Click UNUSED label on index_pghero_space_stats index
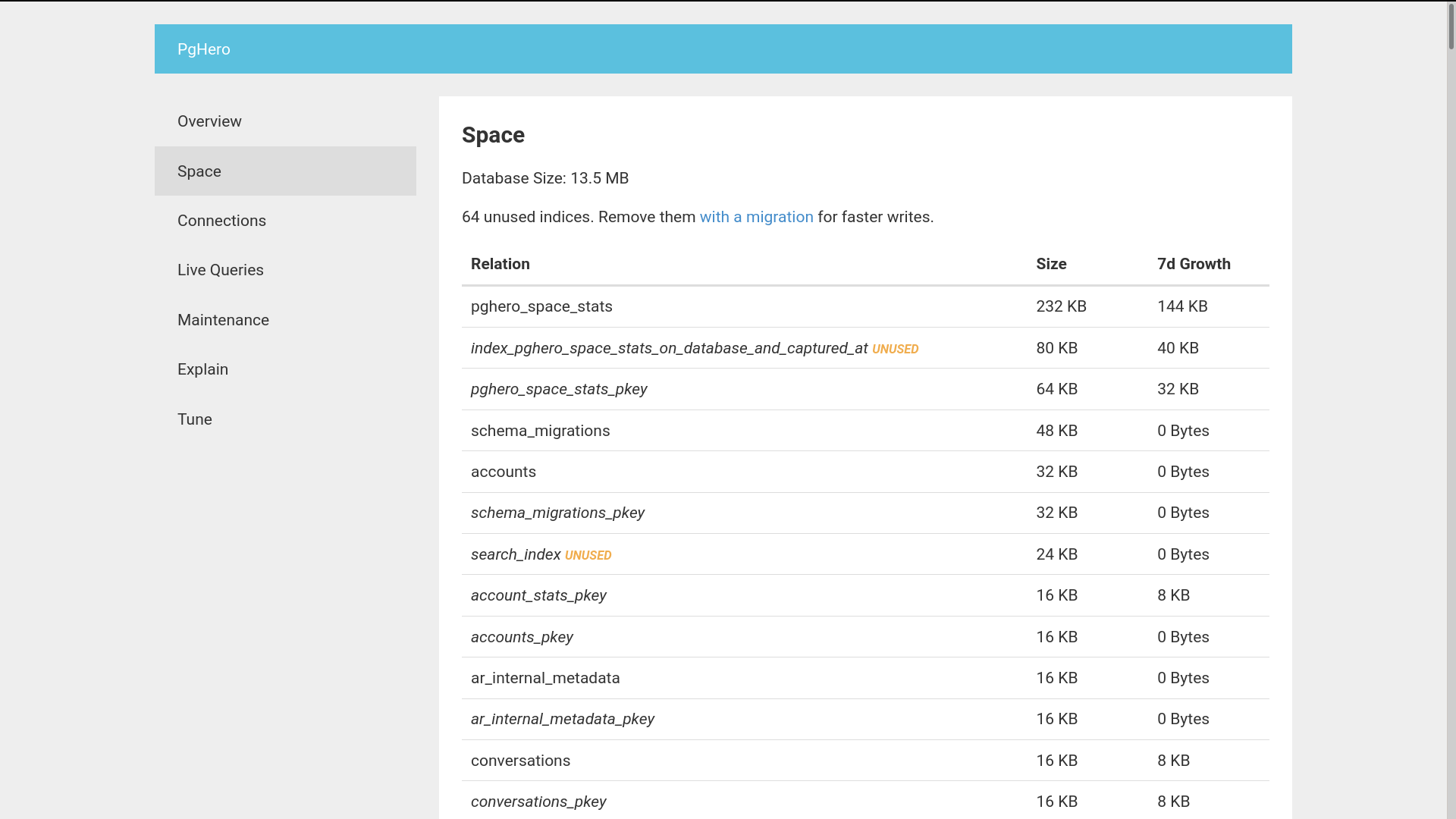 point(895,349)
